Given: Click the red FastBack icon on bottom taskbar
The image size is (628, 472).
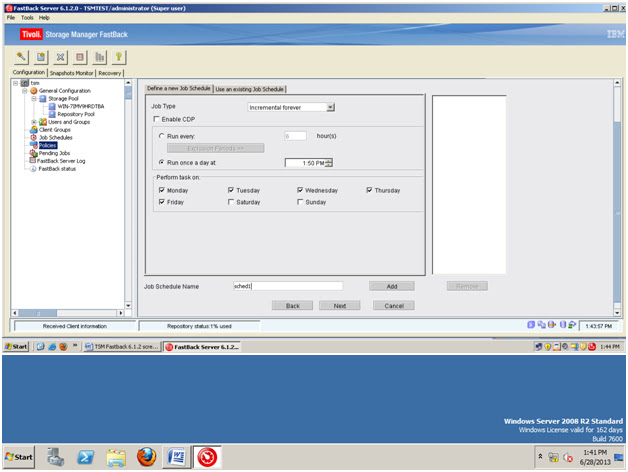Looking at the screenshot, I should click(207, 457).
